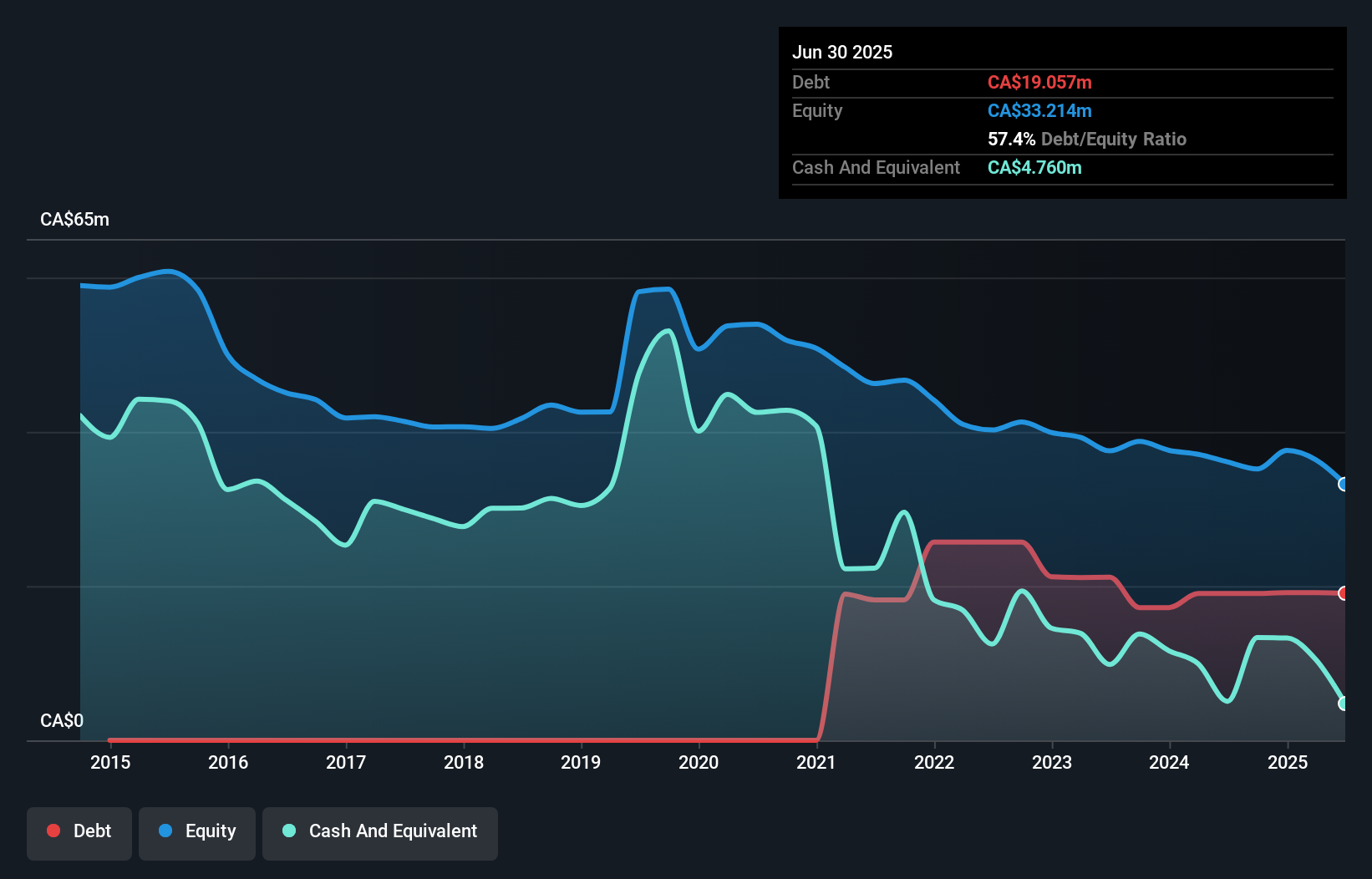The height and width of the screenshot is (879, 1372).
Task: Toggle the Equity series visibility
Action: tap(197, 831)
